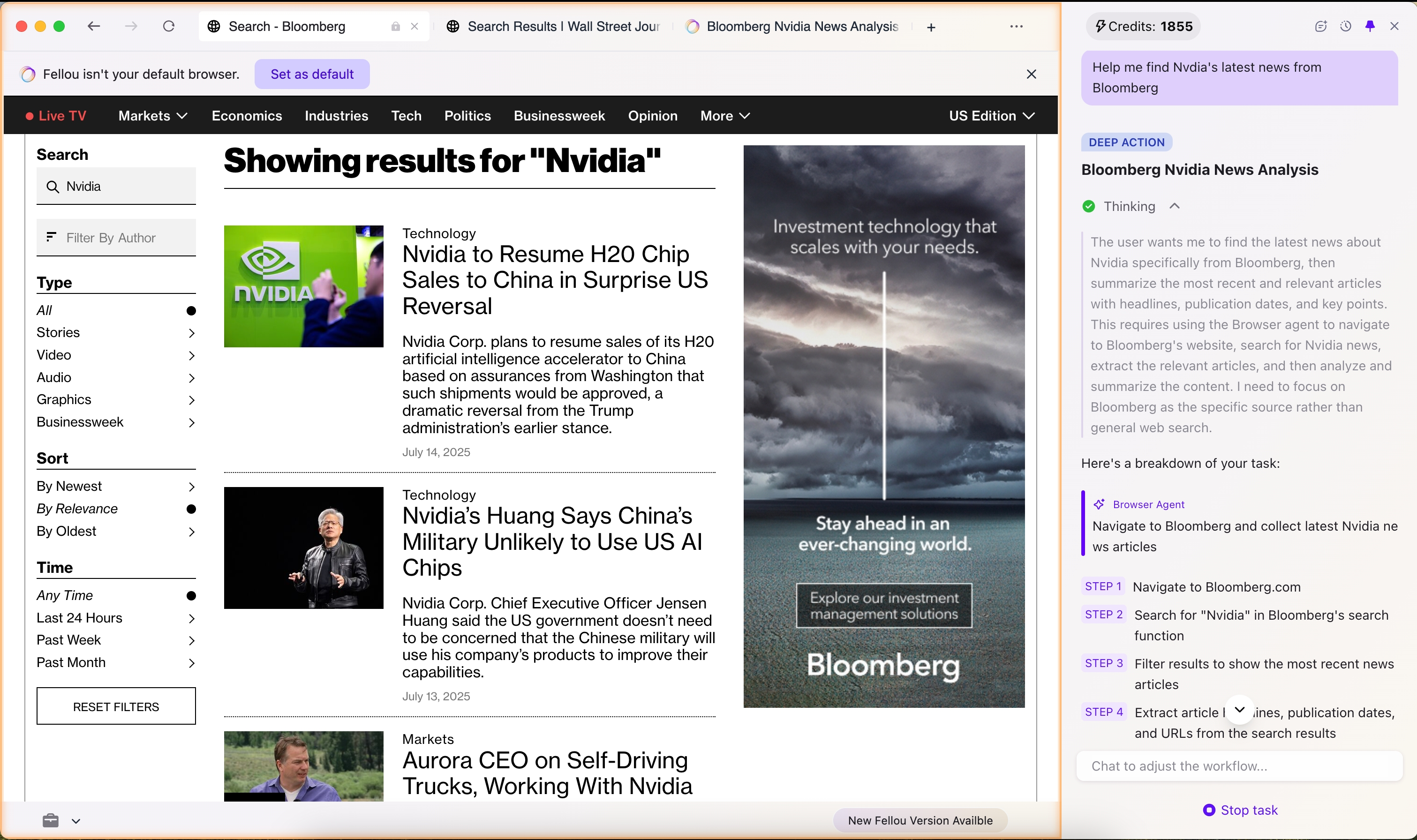Filter results by Graphics type

click(x=116, y=400)
